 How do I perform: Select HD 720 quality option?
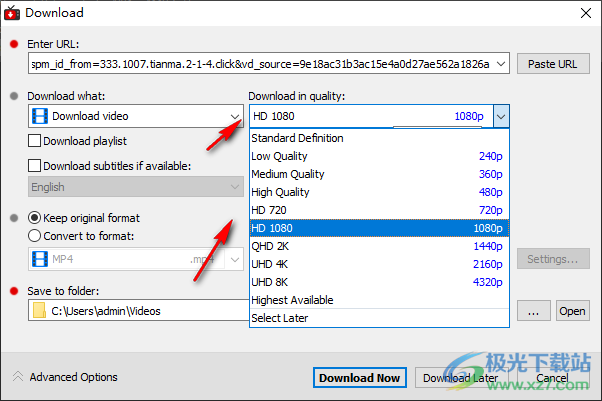point(375,210)
